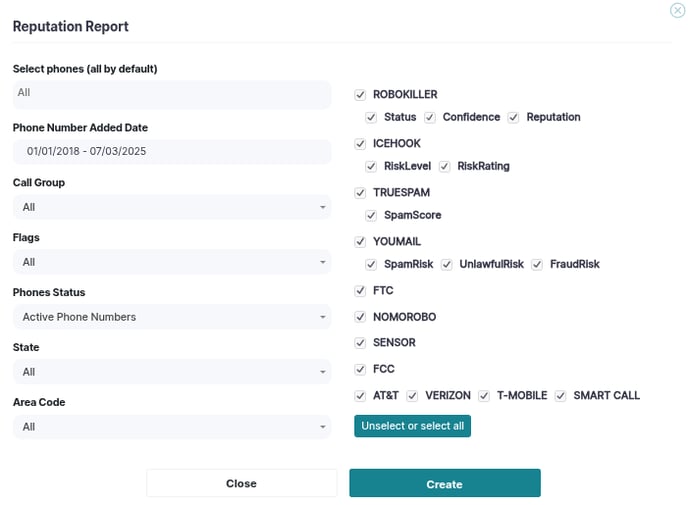Uncheck FraudRisk under YOUMAIL
This screenshot has height=505, width=688.
537,265
